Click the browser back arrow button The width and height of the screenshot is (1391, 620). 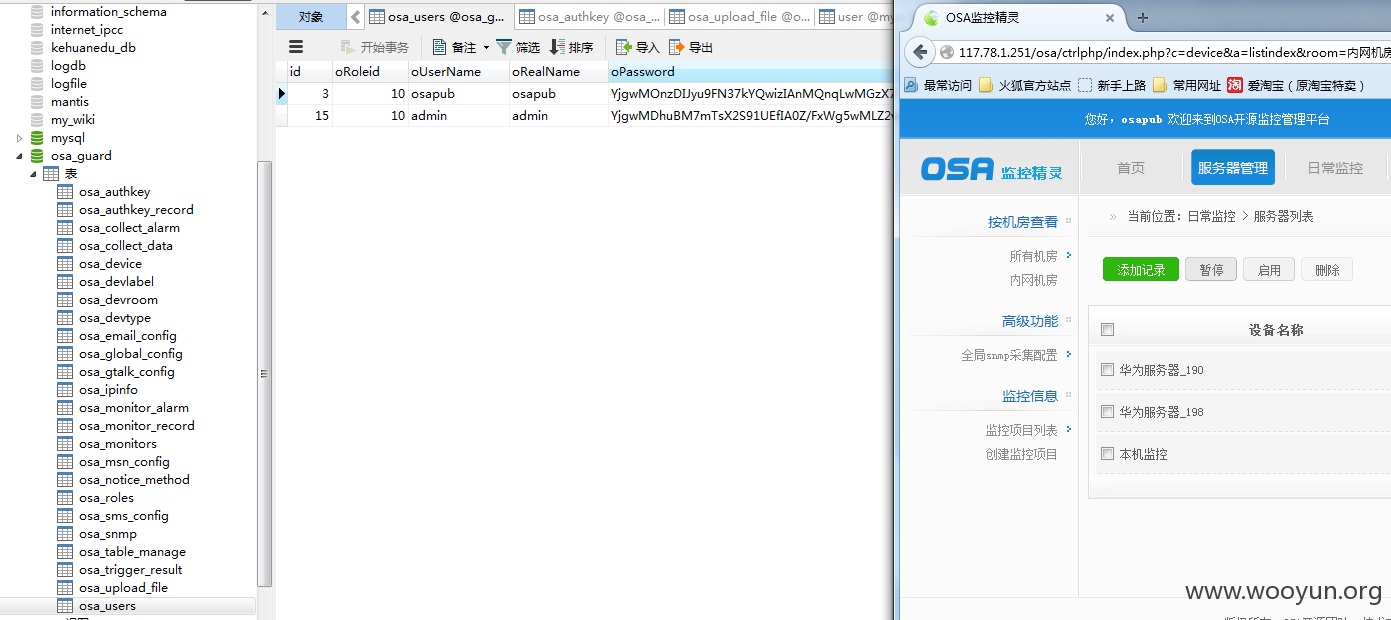(x=920, y=52)
